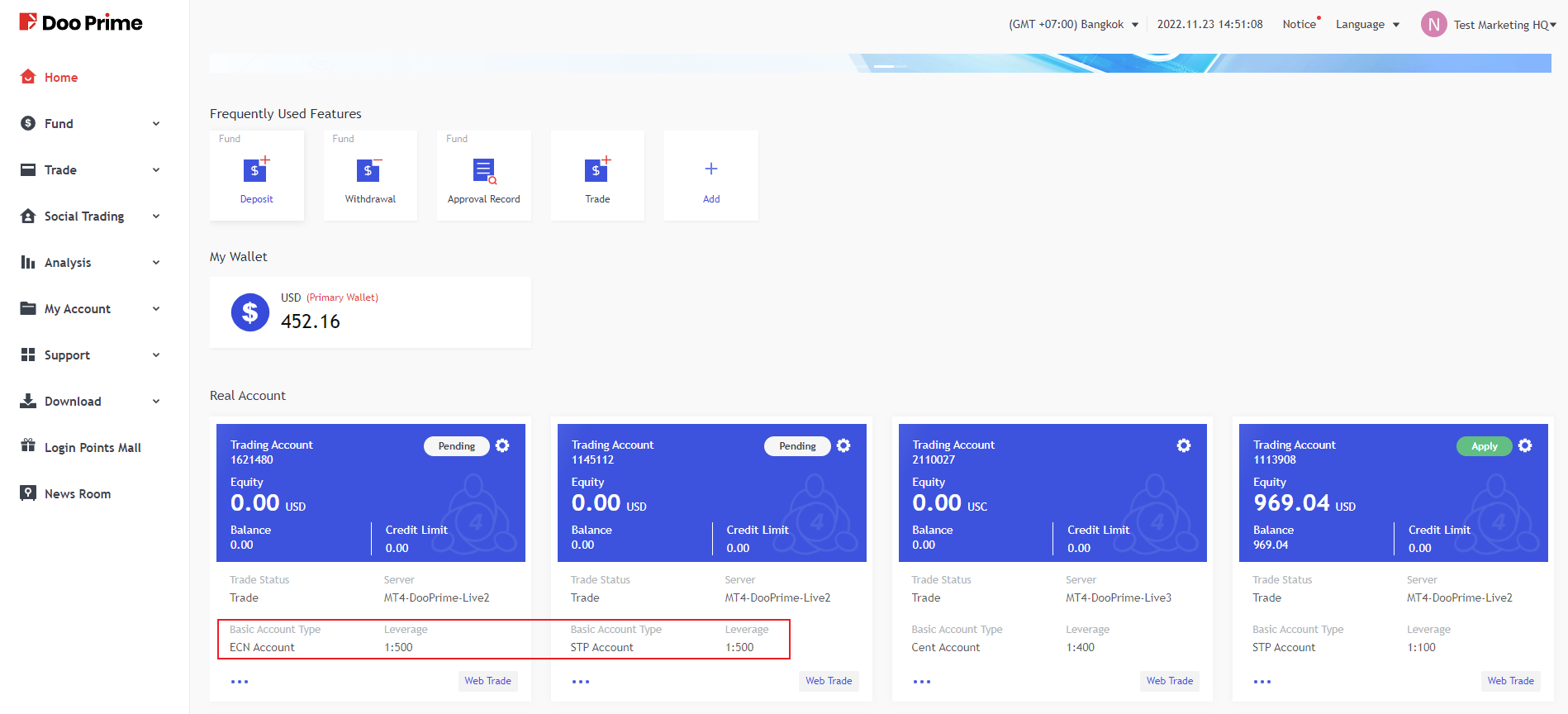Click Web Trade for account 1145112
Image resolution: width=1568 pixels, height=714 pixels.
point(828,681)
